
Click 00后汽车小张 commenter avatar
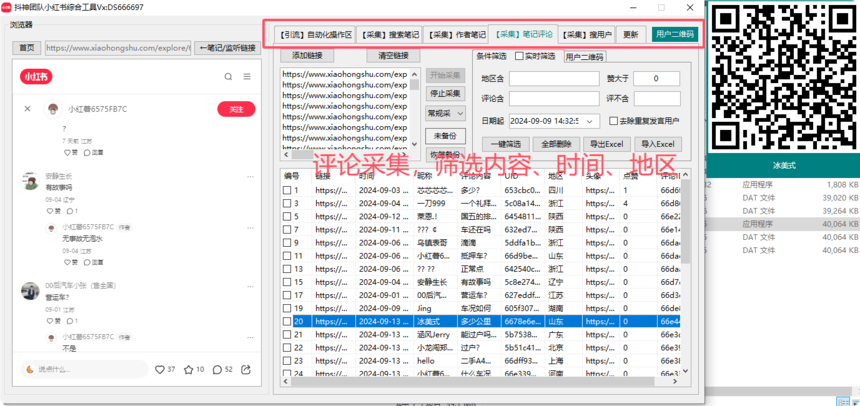coord(30,290)
